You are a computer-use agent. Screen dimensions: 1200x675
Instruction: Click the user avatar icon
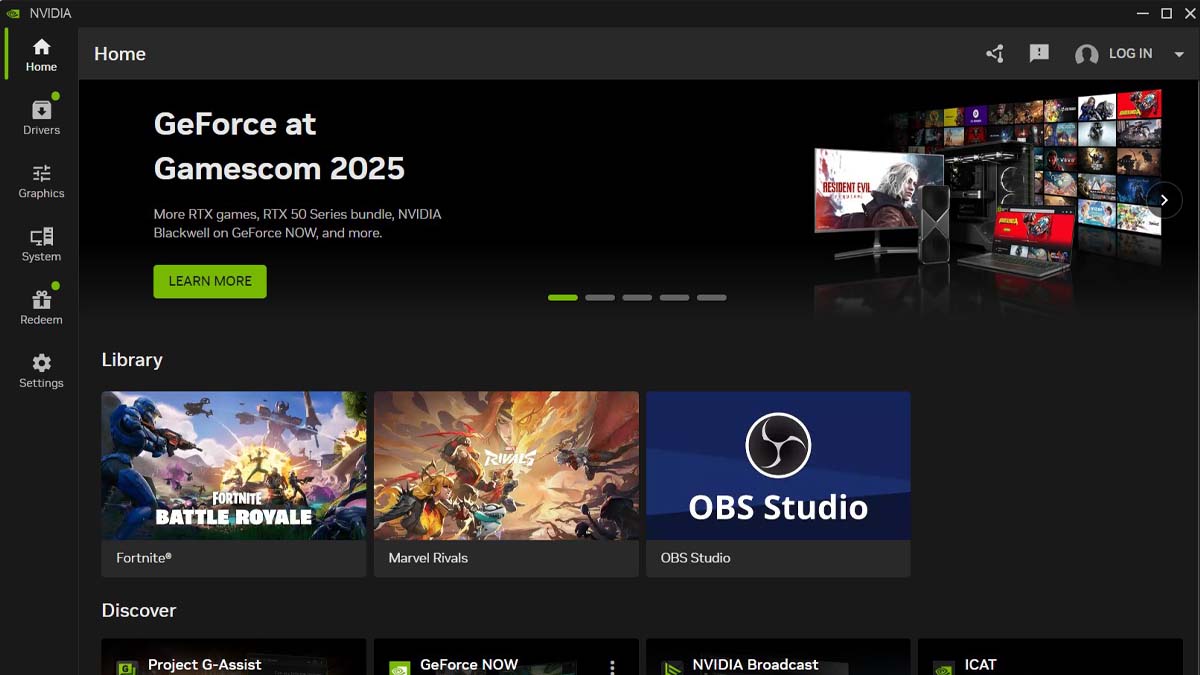(1086, 55)
